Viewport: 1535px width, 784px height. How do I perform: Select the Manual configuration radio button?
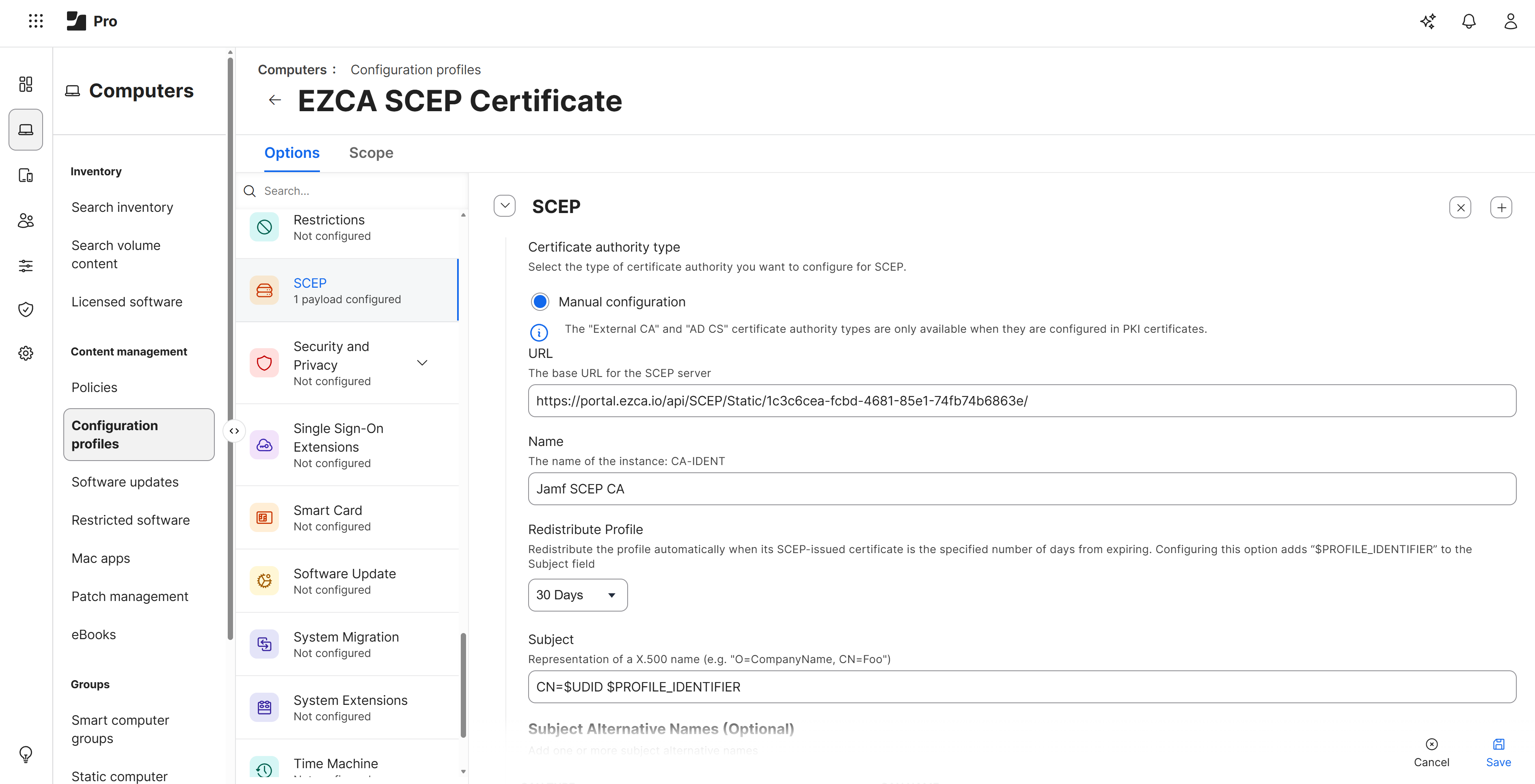540,302
